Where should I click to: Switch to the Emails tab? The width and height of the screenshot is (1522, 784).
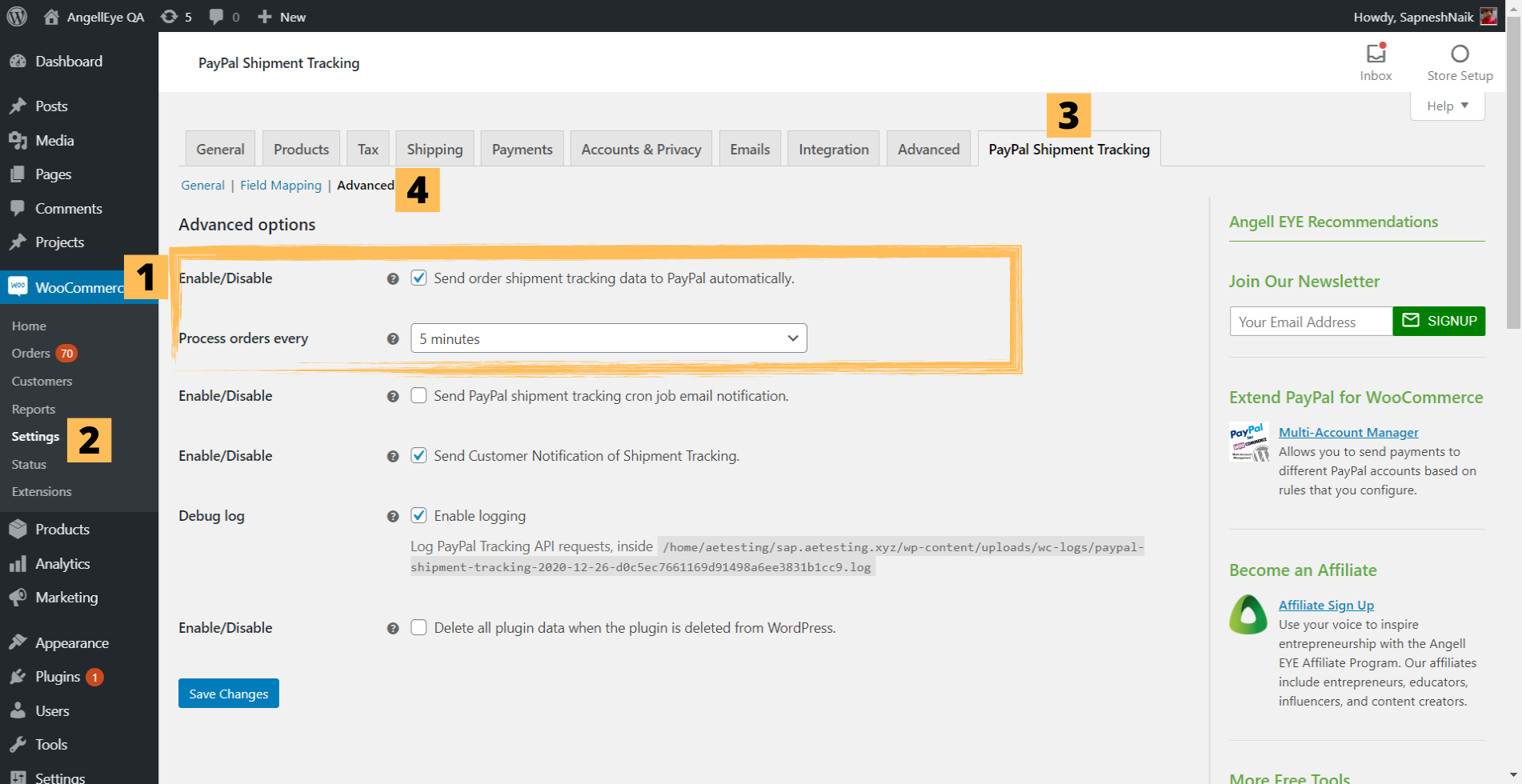click(750, 149)
